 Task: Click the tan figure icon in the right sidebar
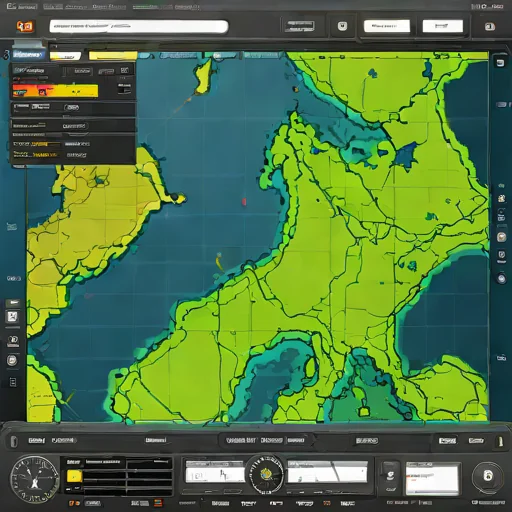click(501, 199)
